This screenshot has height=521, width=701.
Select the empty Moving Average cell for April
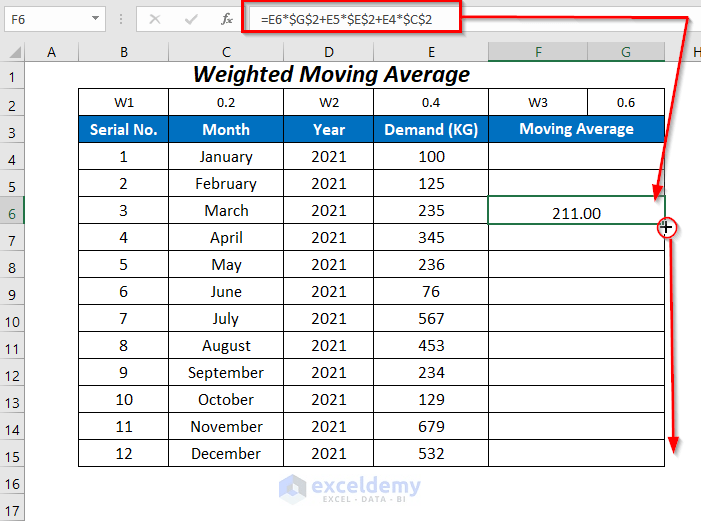pos(576,237)
